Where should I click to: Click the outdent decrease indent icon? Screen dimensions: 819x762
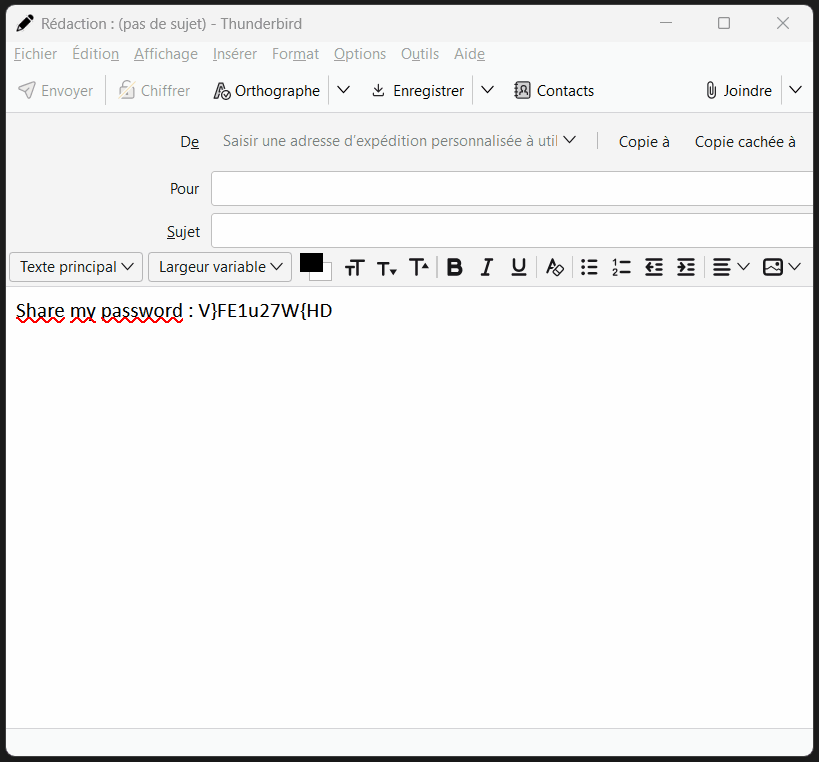coord(653,267)
